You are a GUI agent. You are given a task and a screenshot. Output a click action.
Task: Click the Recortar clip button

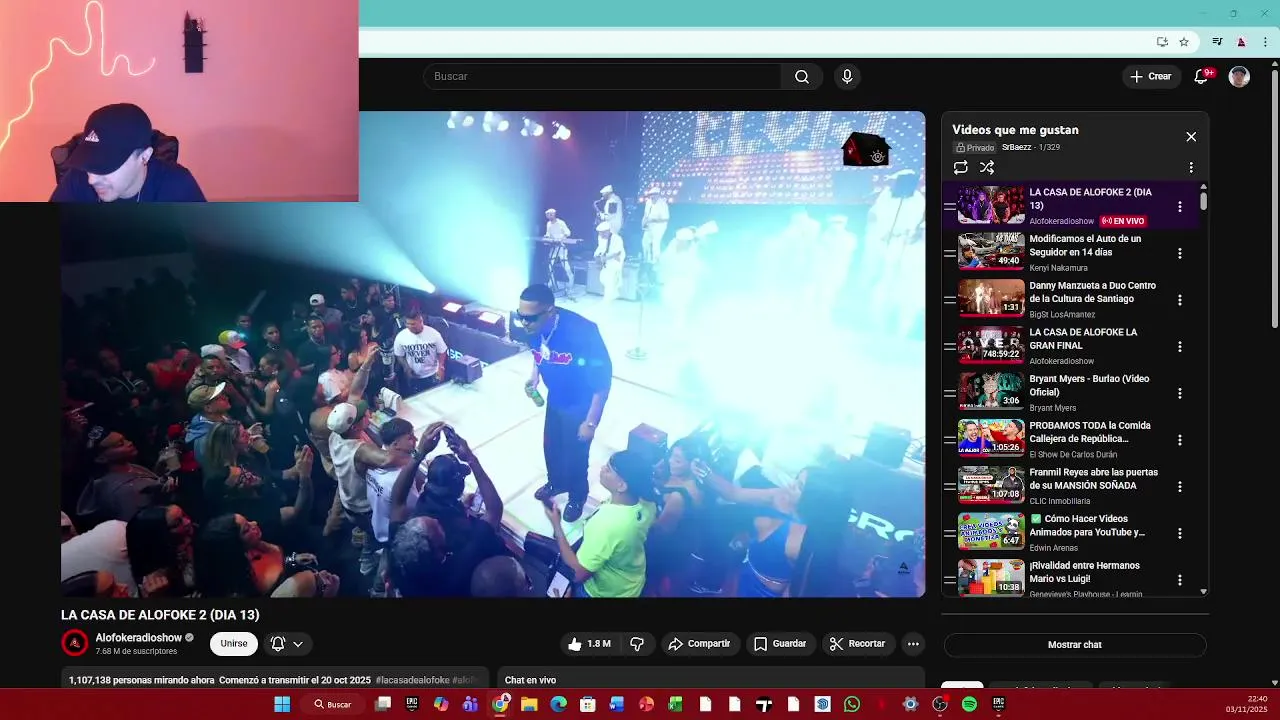pos(858,644)
